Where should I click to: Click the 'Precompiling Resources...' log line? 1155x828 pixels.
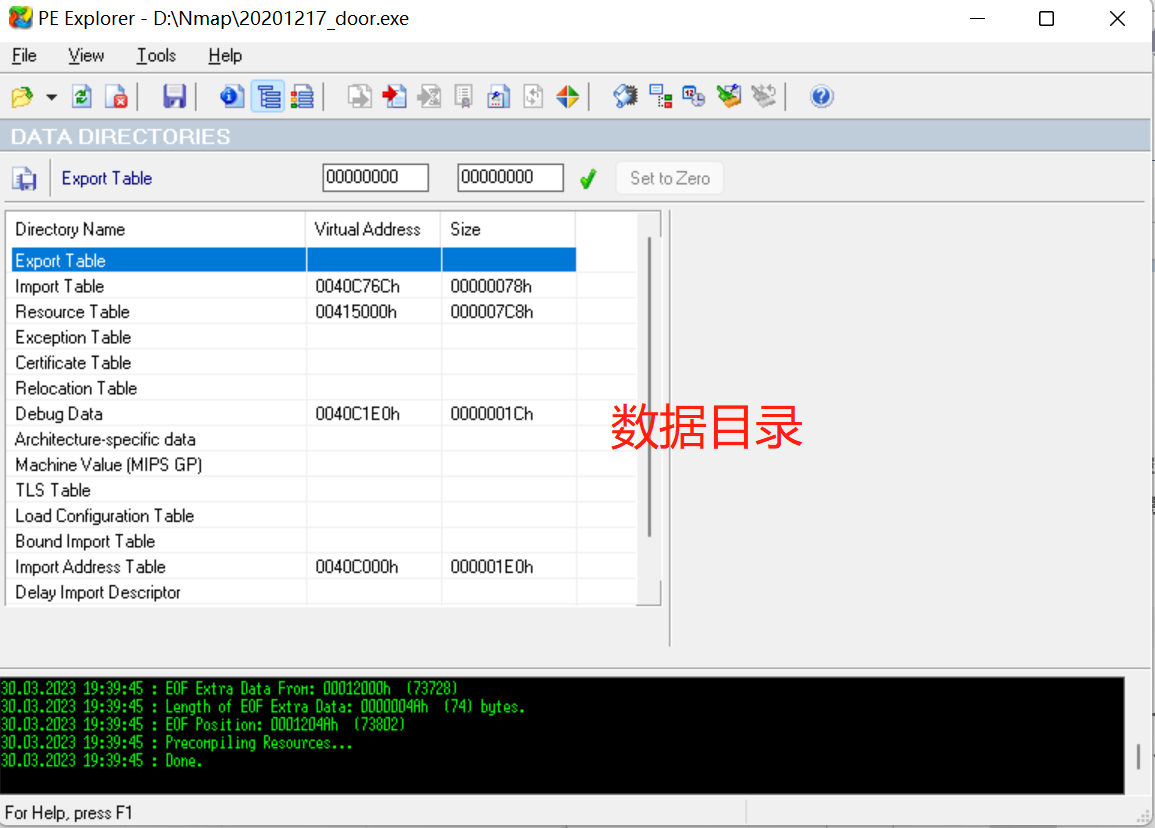click(x=177, y=743)
